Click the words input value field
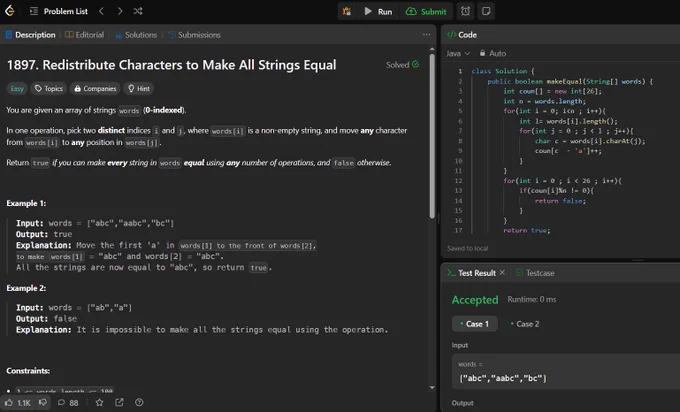This screenshot has height=412, width=680. click(566, 372)
